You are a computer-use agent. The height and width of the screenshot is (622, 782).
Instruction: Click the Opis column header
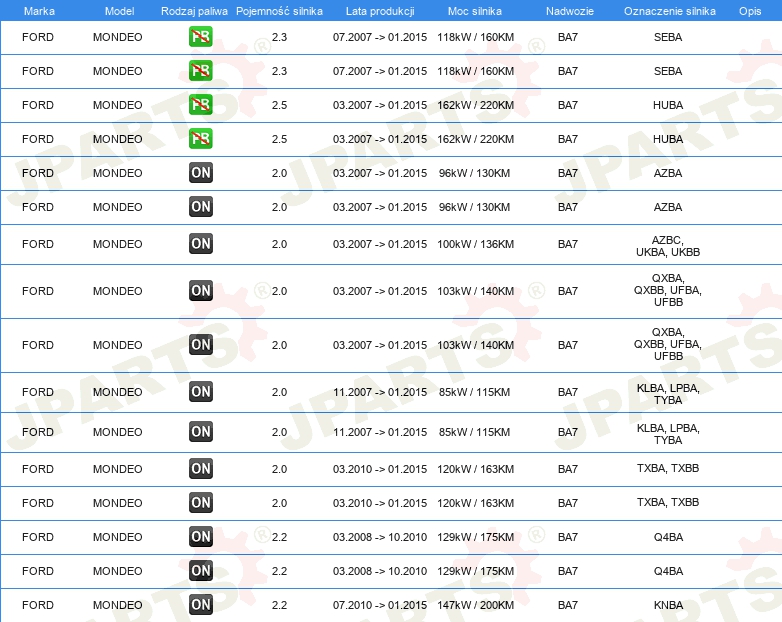[x=750, y=11]
